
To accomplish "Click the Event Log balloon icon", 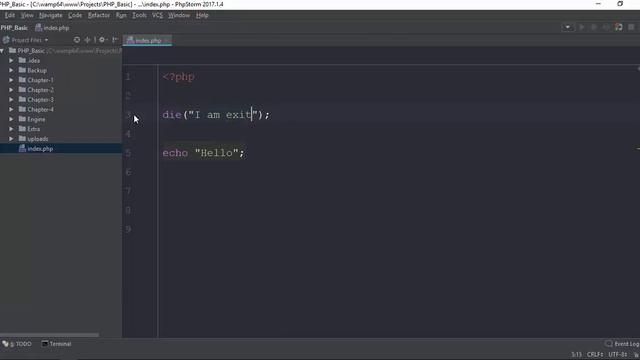I will pos(609,344).
